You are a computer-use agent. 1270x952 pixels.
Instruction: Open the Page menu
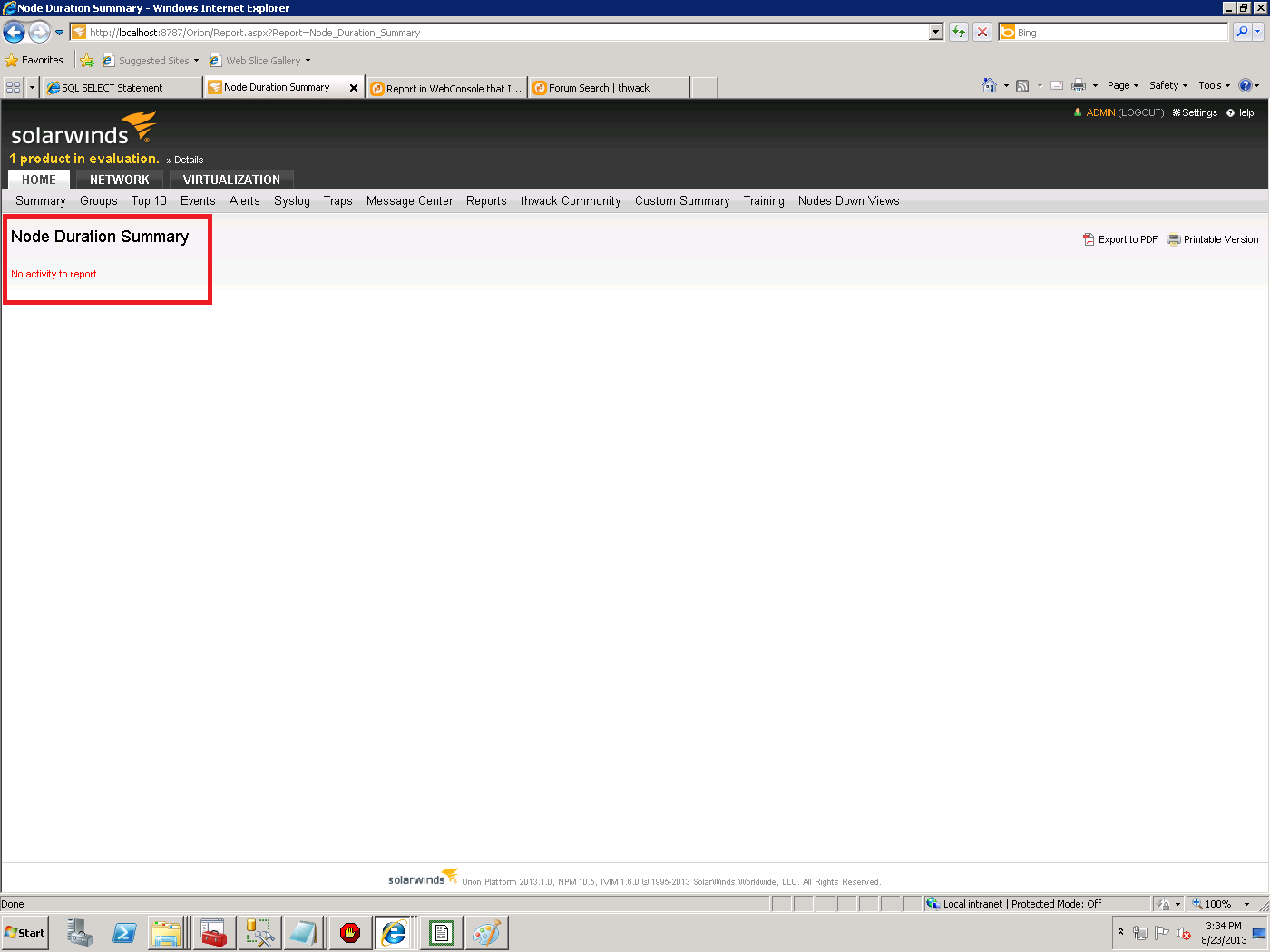click(1123, 85)
